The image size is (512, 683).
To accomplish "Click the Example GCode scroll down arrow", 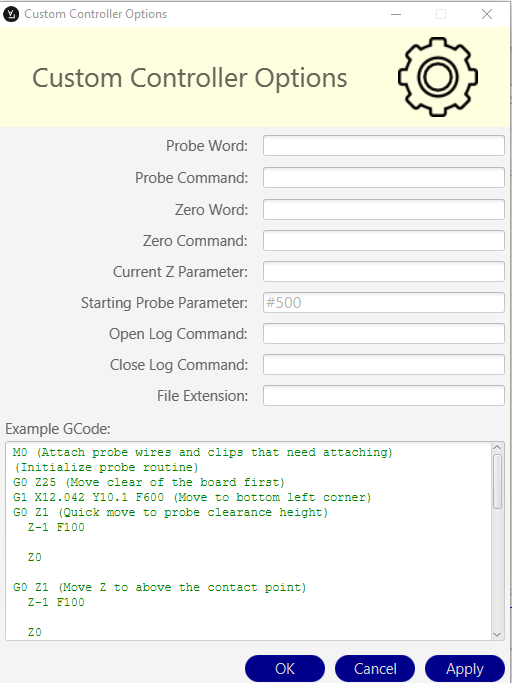I will point(497,635).
